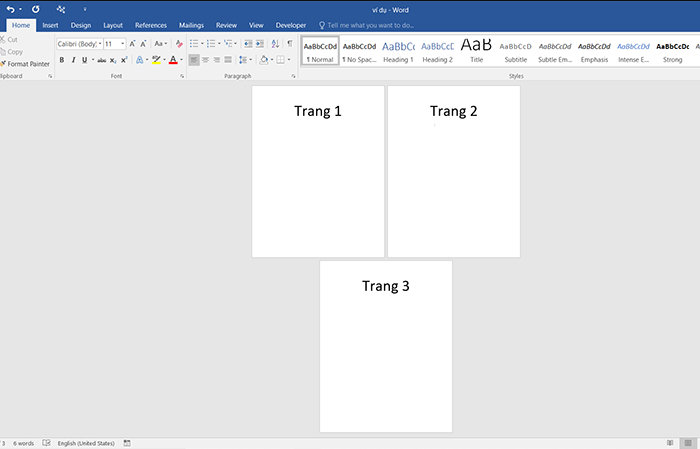Justify the text alignment
This screenshot has height=449, width=700.
click(228, 60)
